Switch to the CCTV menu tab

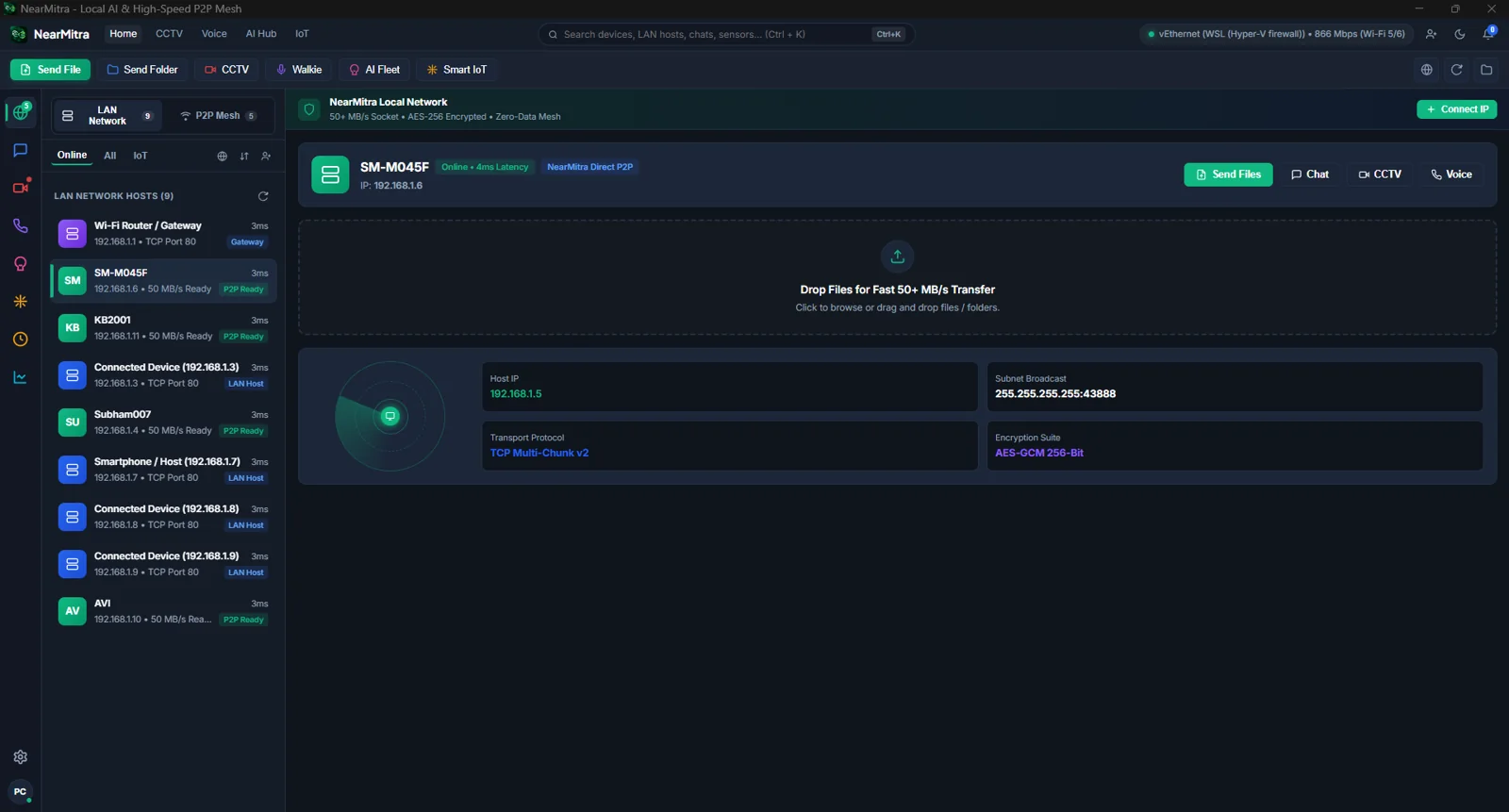coord(169,34)
